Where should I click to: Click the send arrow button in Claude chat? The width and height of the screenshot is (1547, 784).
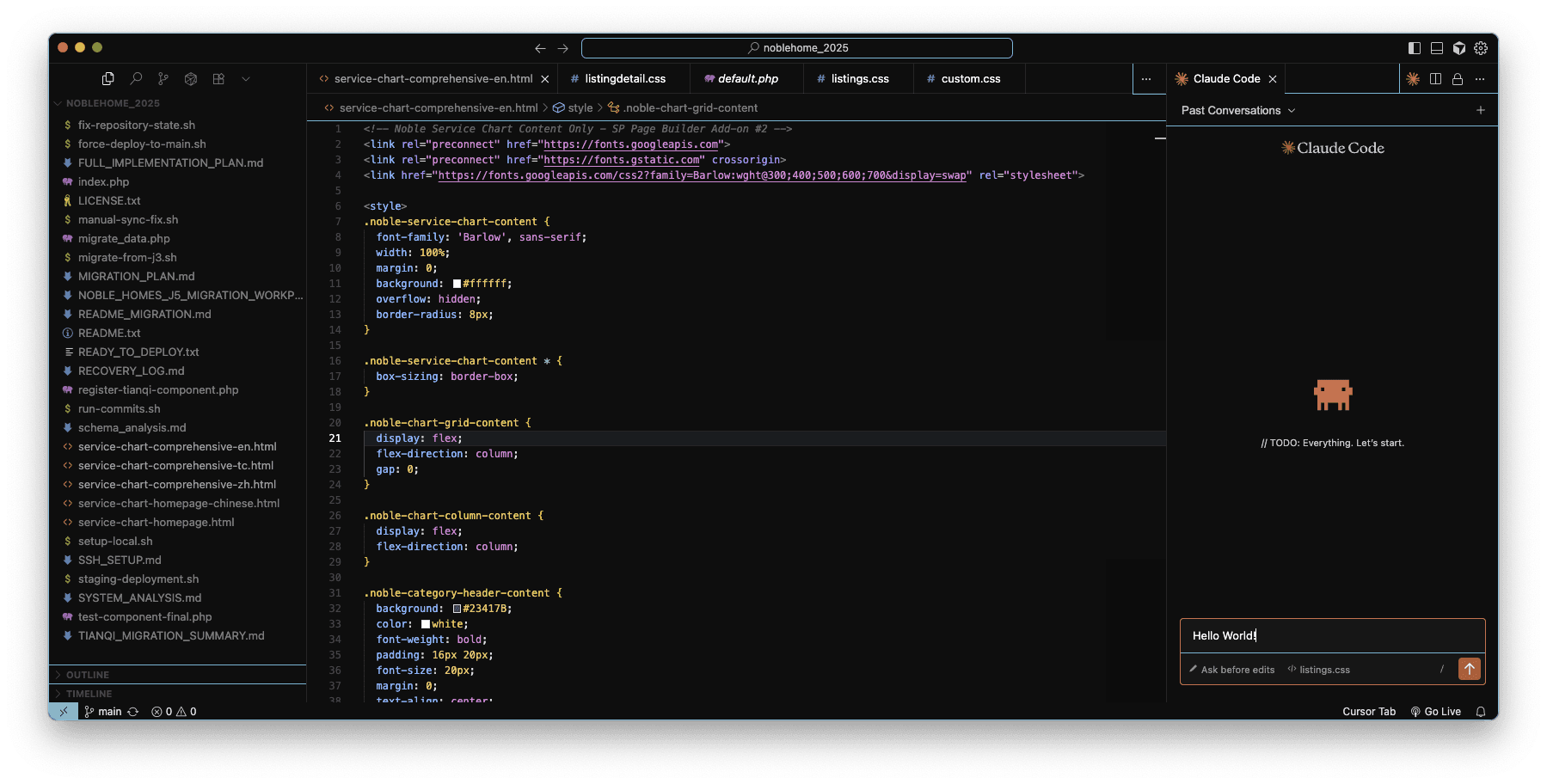click(1469, 669)
